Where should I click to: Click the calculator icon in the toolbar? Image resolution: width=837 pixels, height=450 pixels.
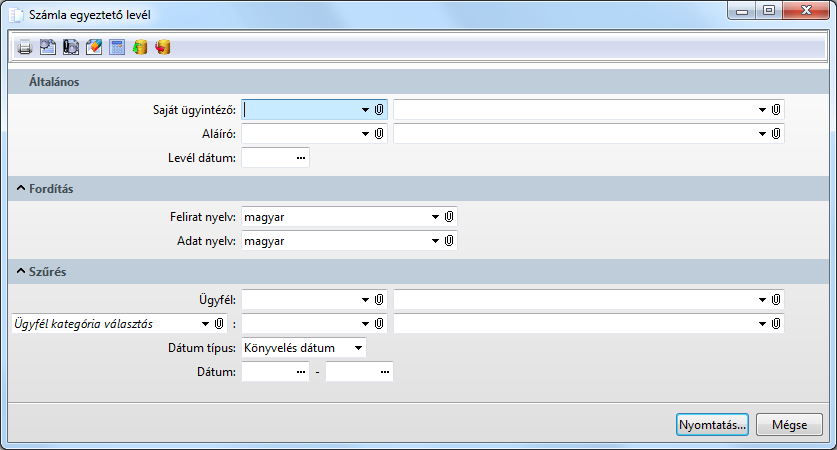point(117,47)
